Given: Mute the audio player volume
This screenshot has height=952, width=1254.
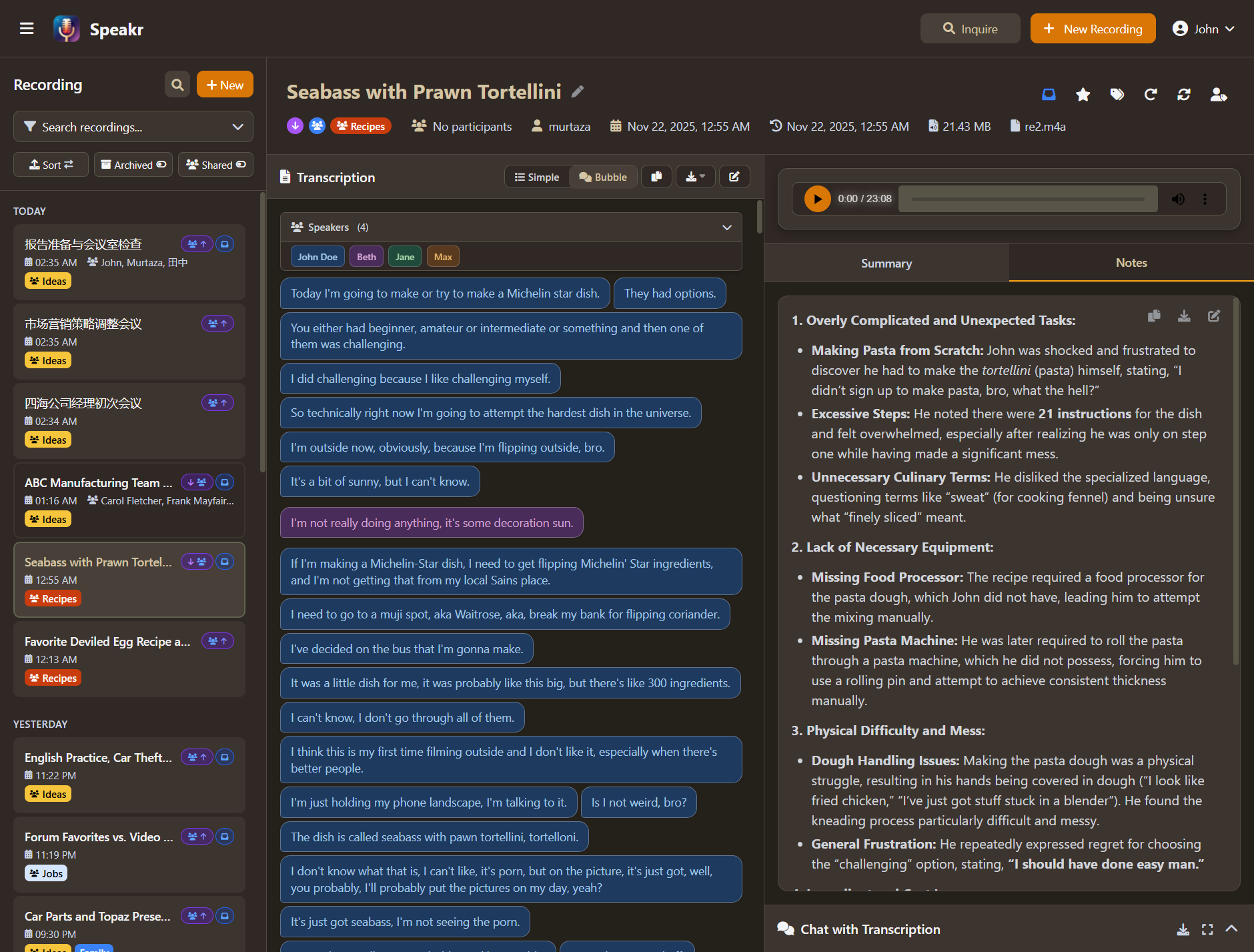Looking at the screenshot, I should coord(1178,198).
